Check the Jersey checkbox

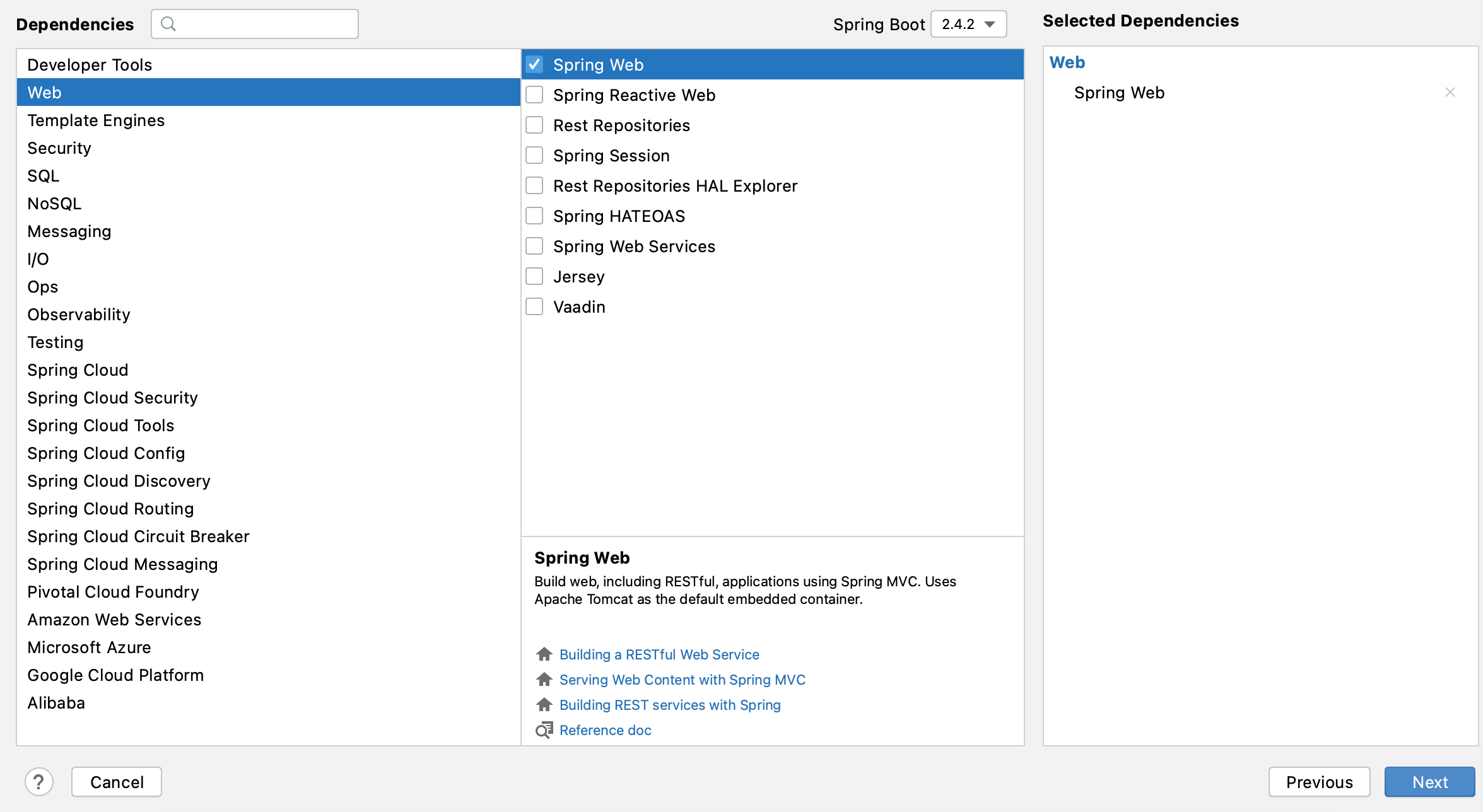pos(534,276)
